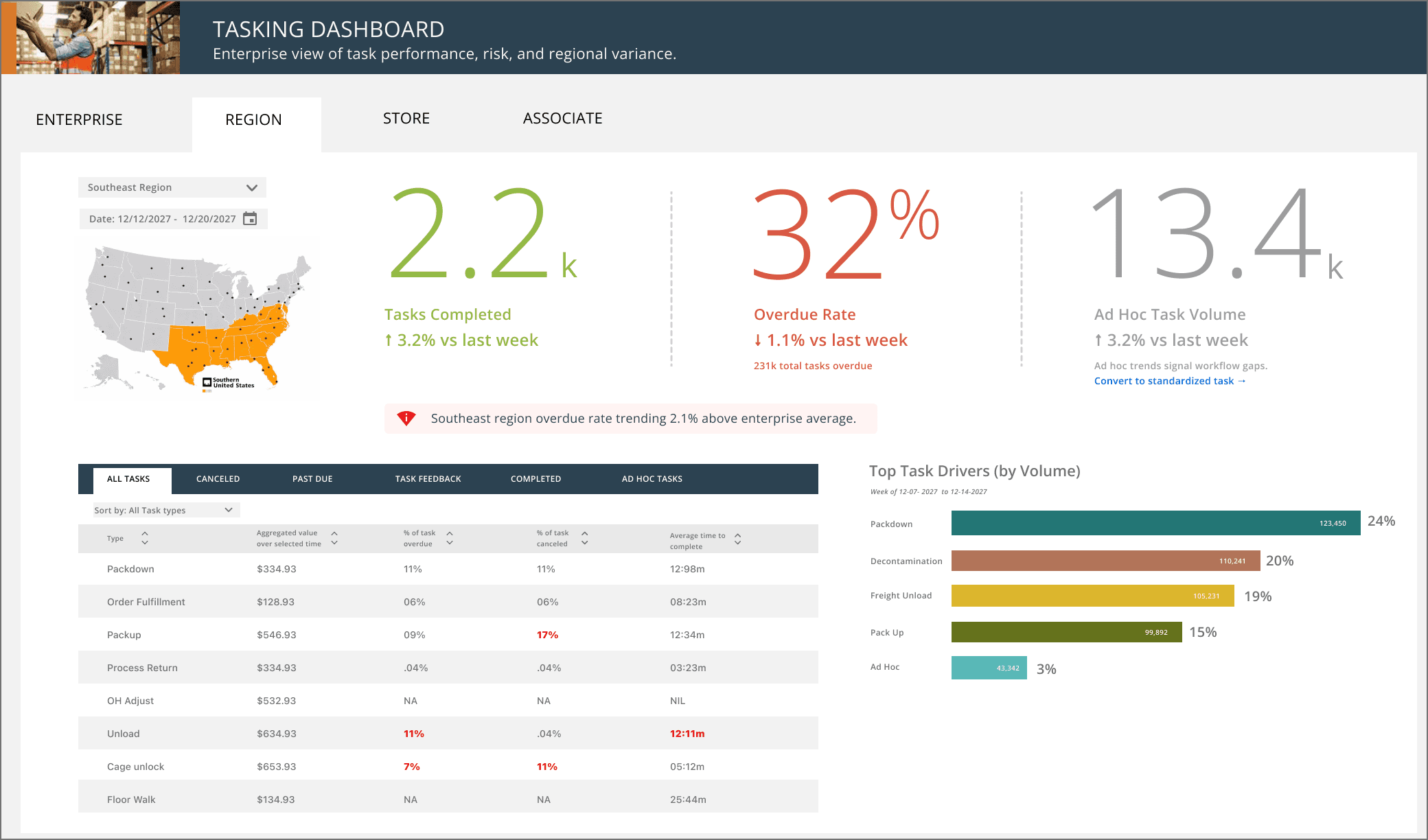Sort % of task overdue column

450,538
